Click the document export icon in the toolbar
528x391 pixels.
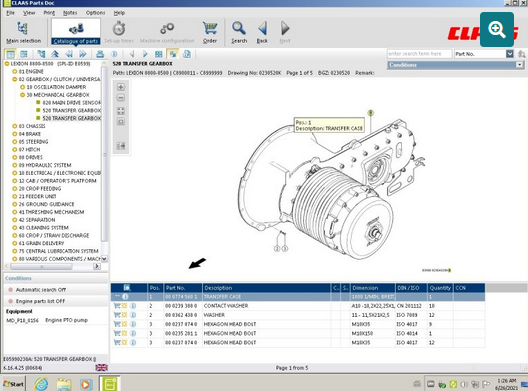click(x=187, y=54)
